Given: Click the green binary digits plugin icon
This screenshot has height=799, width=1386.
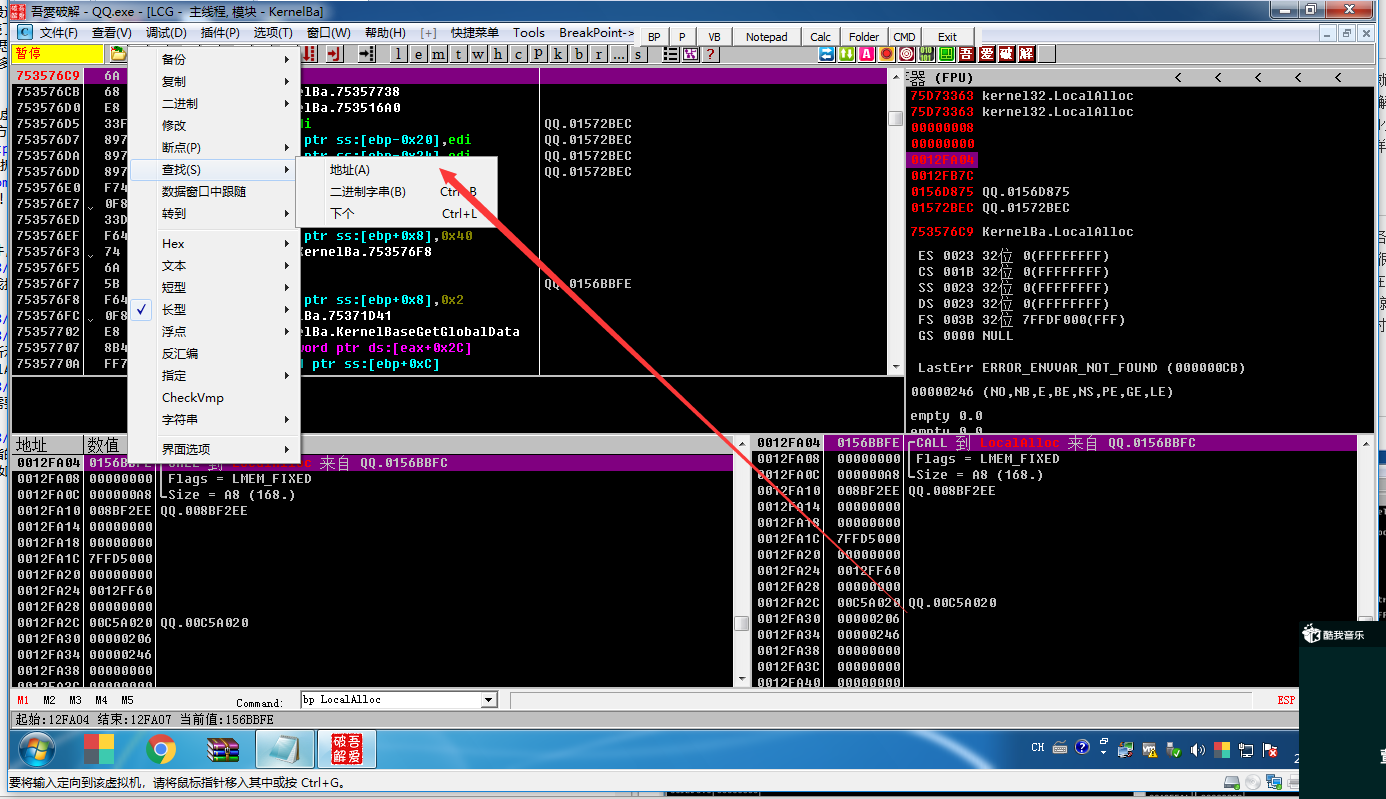Looking at the screenshot, I should [x=926, y=54].
